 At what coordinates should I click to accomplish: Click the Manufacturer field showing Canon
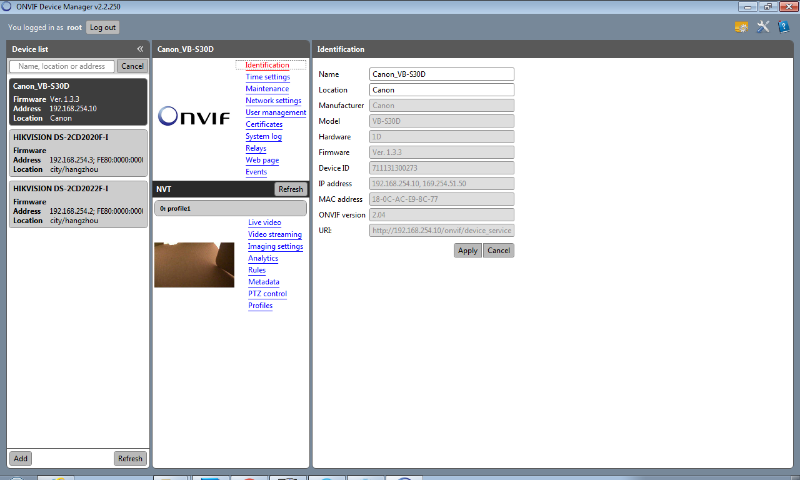point(442,106)
